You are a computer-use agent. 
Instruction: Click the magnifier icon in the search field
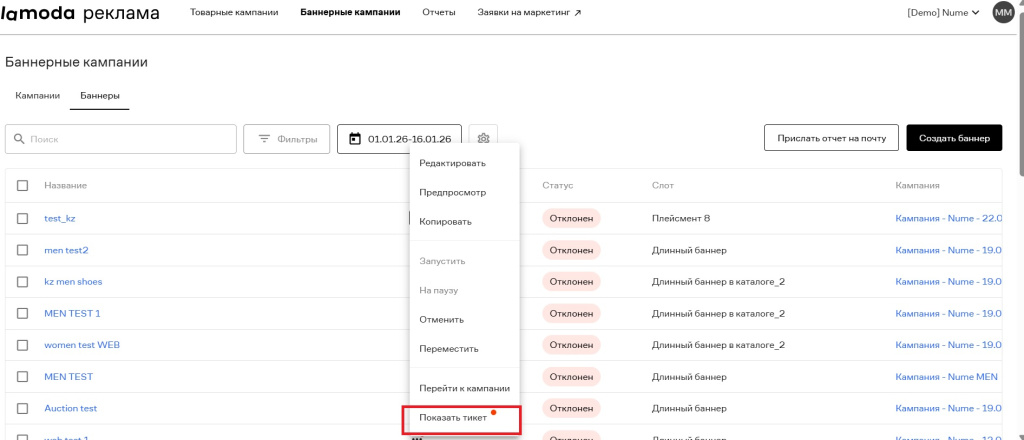(19, 139)
